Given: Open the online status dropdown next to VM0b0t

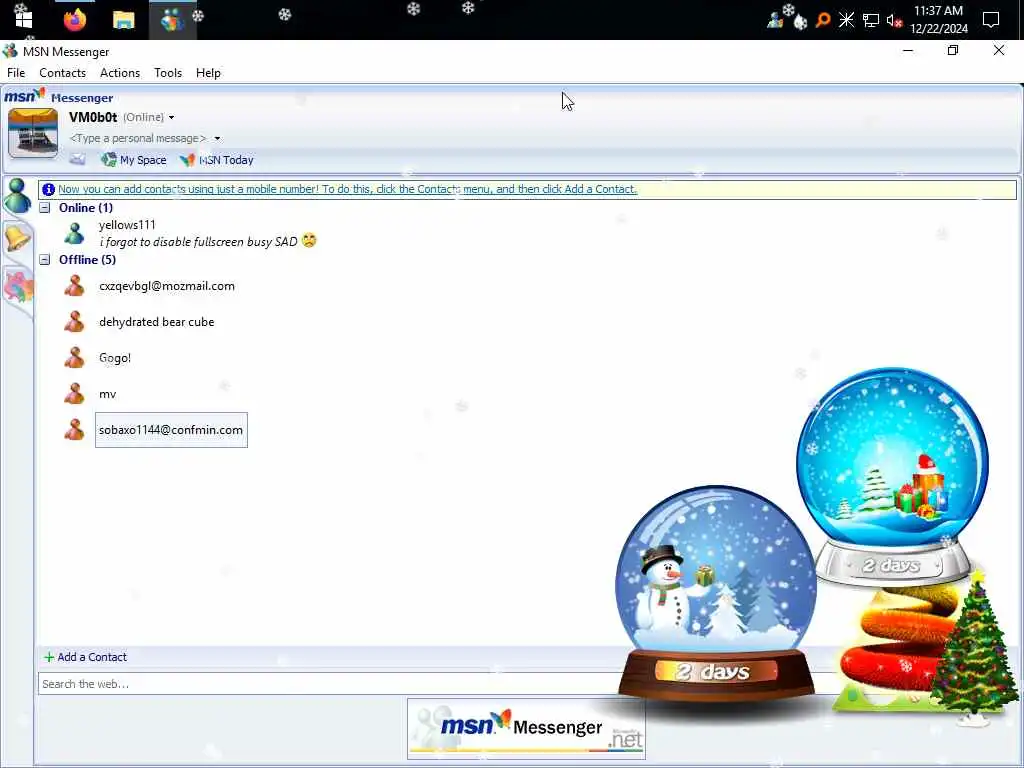Looking at the screenshot, I should (171, 118).
